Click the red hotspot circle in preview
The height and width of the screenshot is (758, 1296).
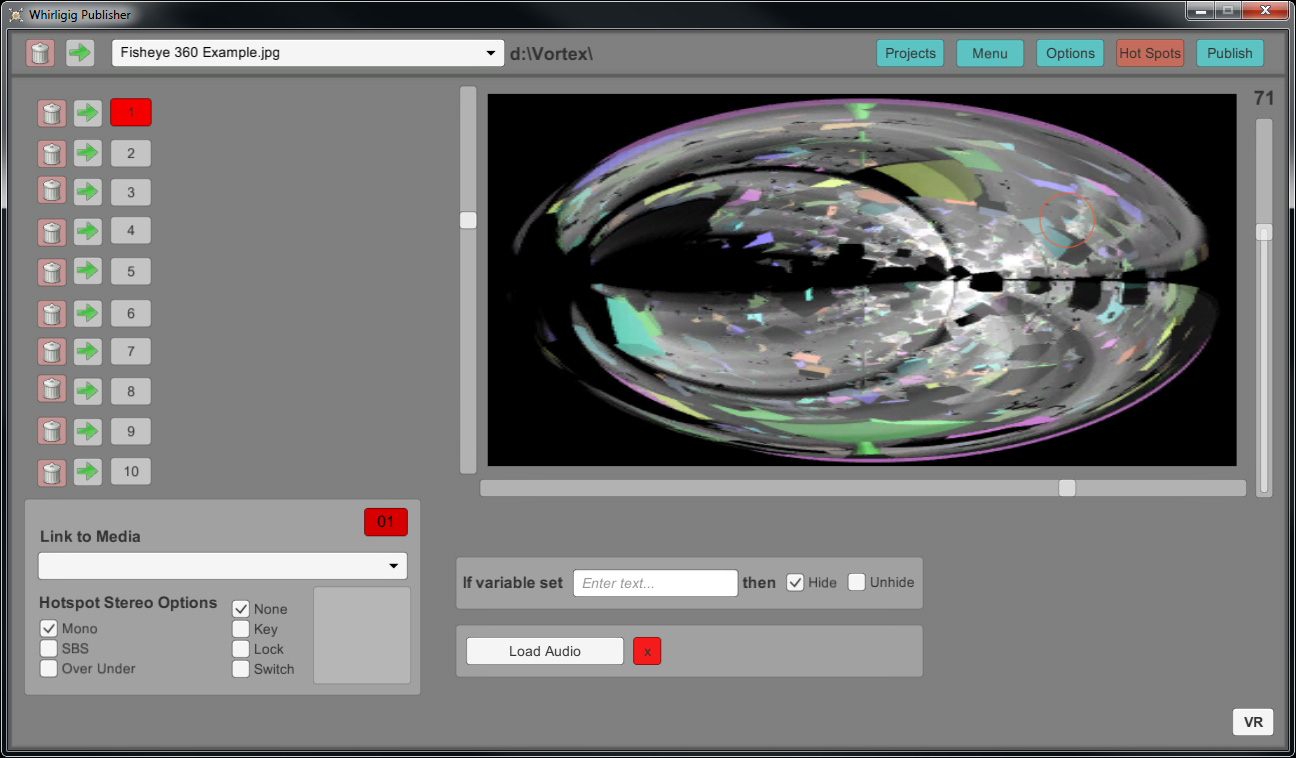point(1068,220)
